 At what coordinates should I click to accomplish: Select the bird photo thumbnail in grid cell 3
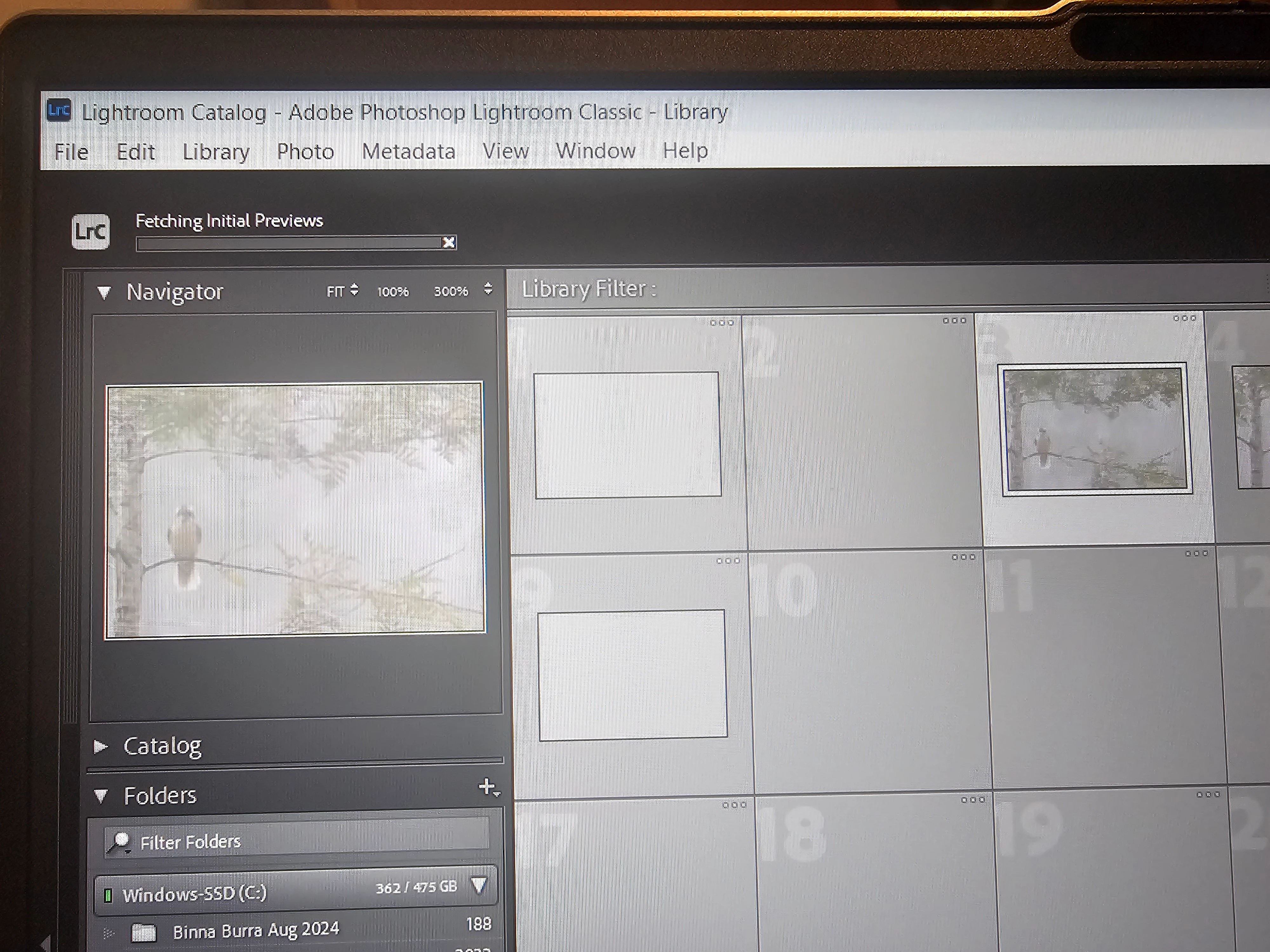1094,428
